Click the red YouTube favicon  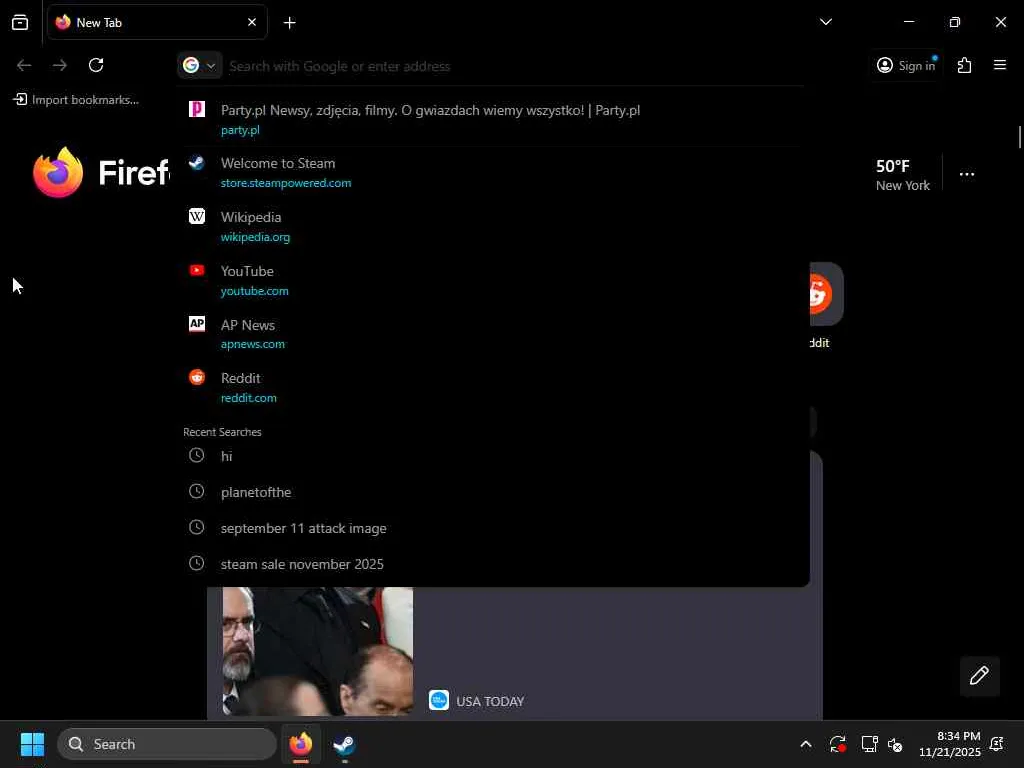click(197, 270)
